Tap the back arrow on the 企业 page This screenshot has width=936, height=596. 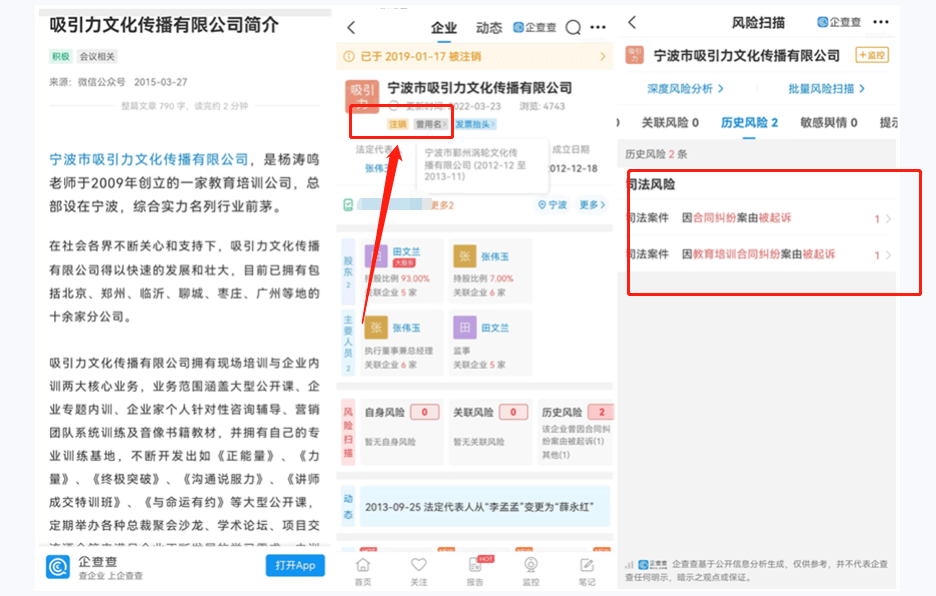click(352, 27)
